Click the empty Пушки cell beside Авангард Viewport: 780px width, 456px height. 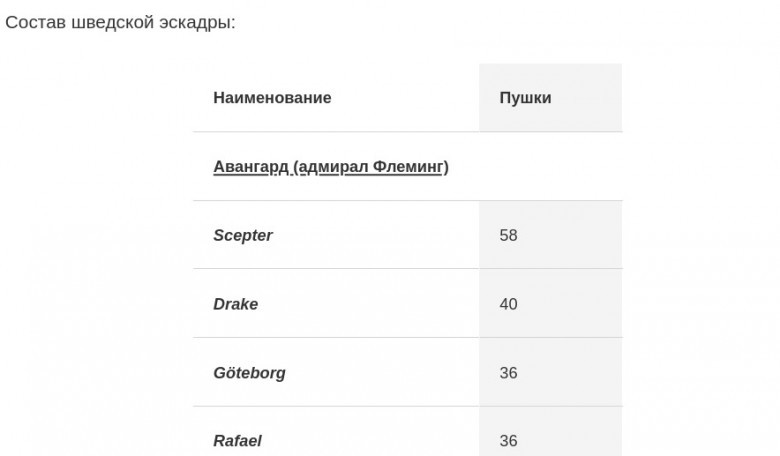click(550, 167)
